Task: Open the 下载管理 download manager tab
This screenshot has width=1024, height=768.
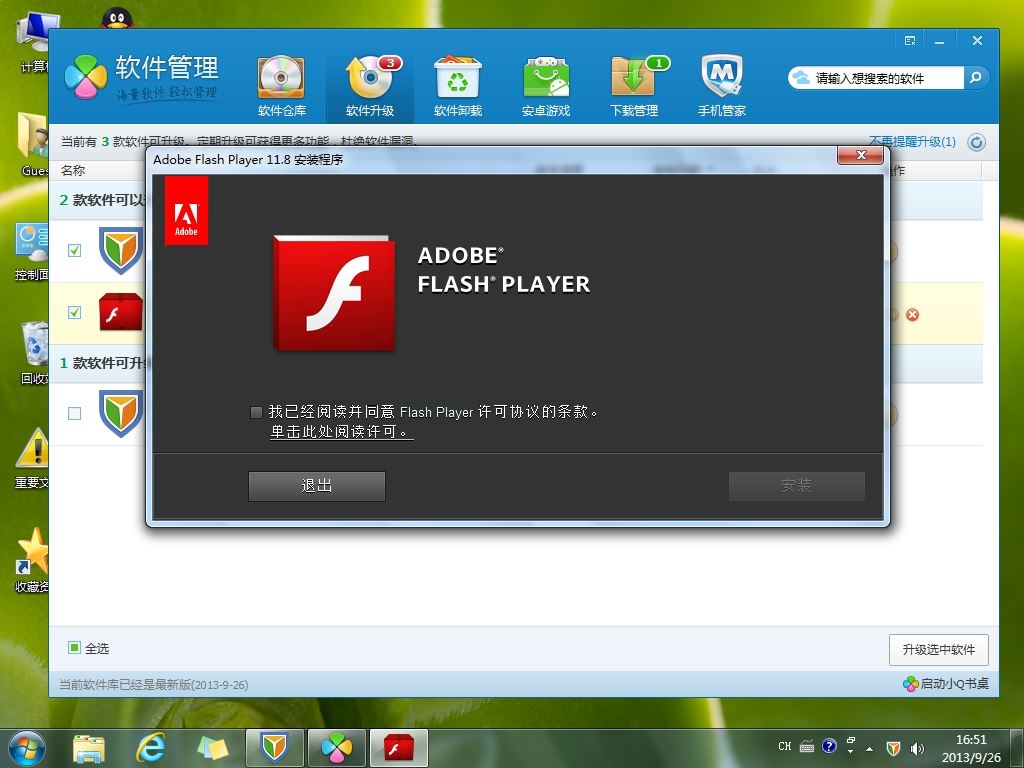Action: pos(634,87)
